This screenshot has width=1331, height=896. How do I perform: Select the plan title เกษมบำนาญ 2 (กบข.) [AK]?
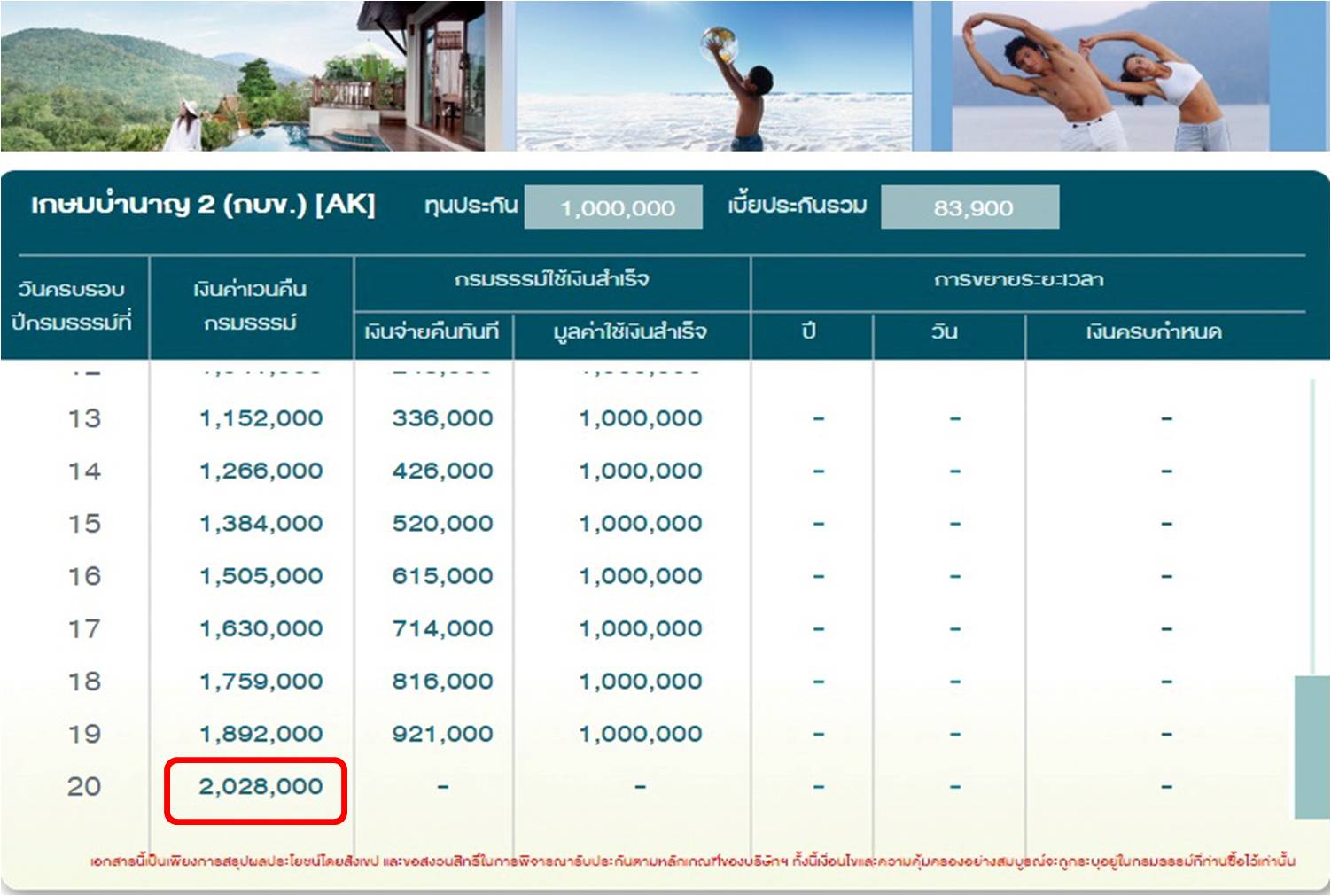click(x=203, y=205)
